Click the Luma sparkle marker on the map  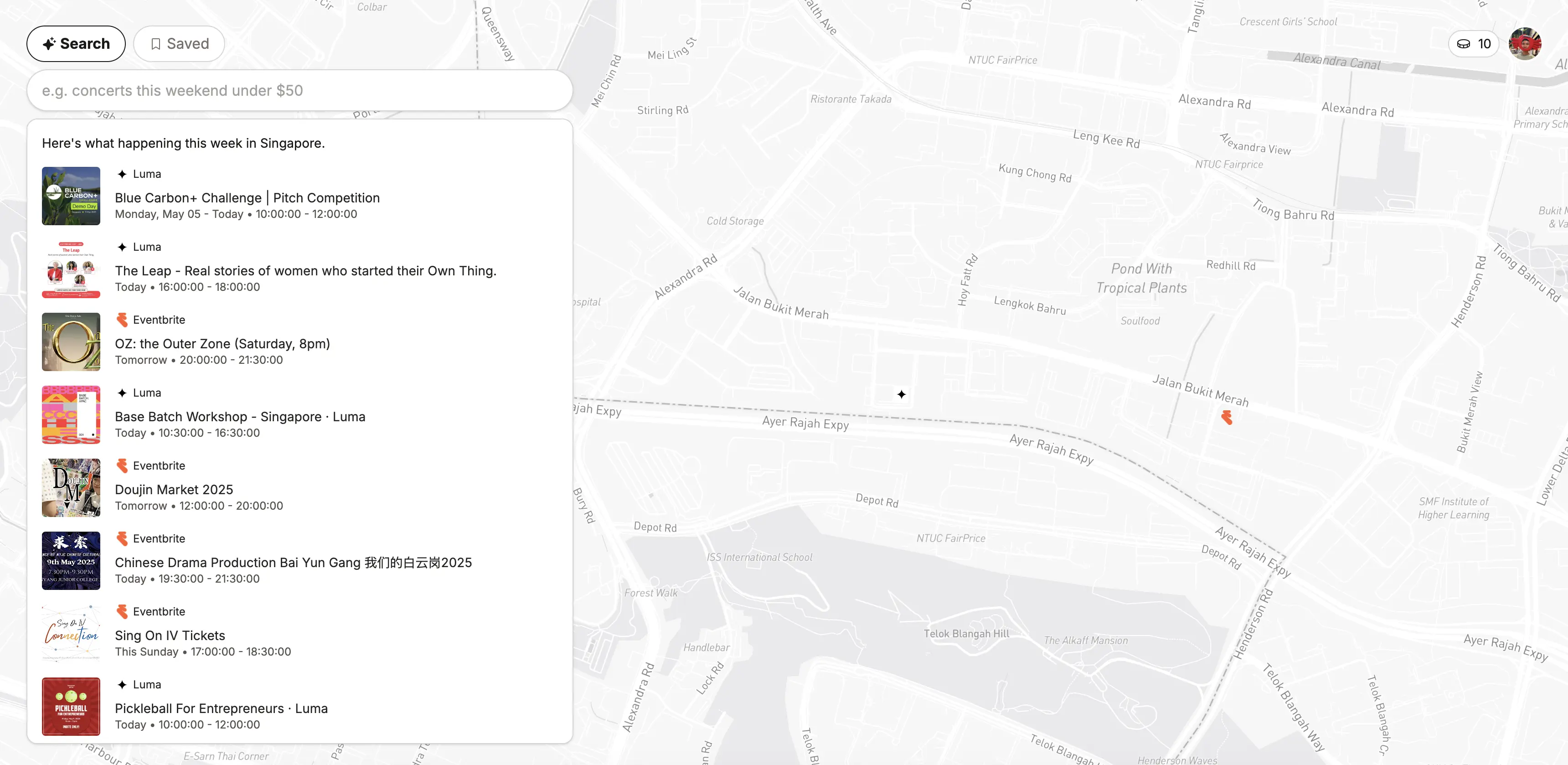(x=902, y=394)
